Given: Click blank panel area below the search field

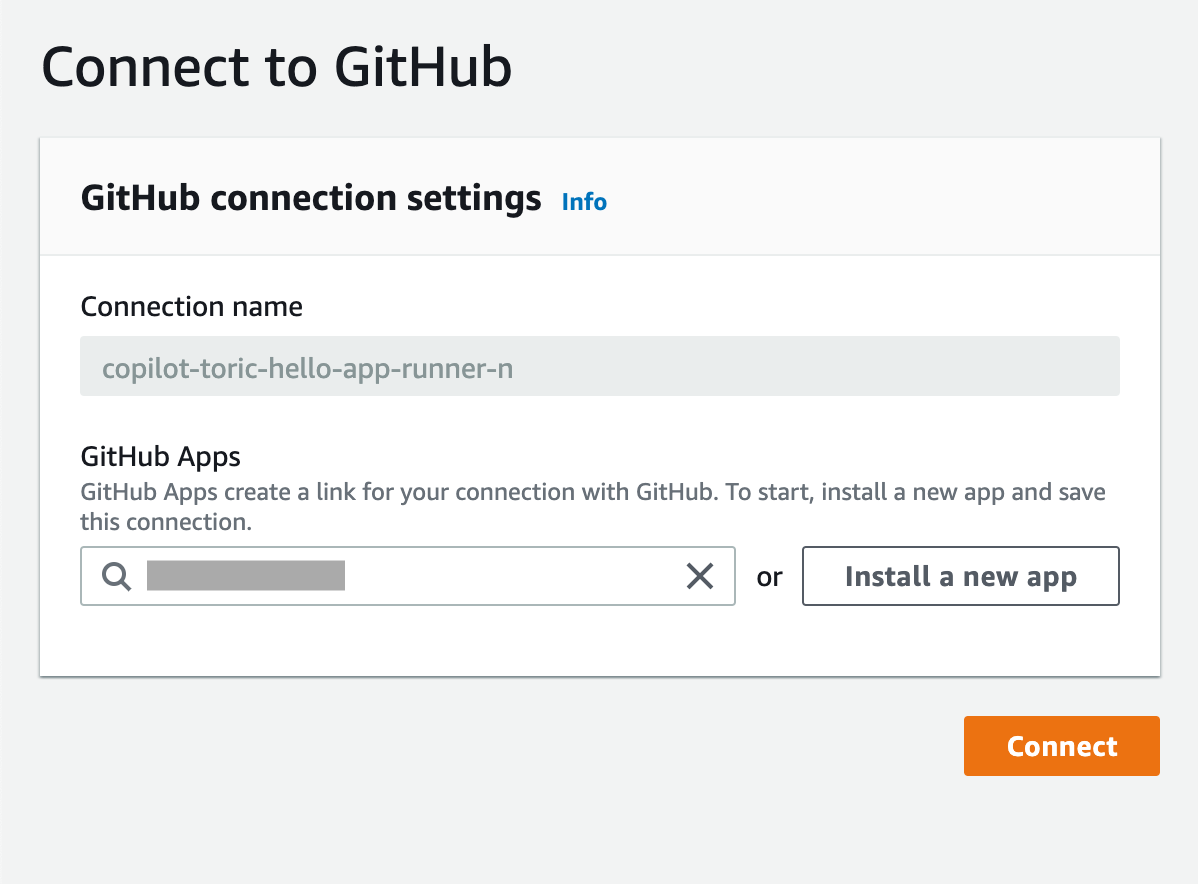Looking at the screenshot, I should pyautogui.click(x=598, y=640).
